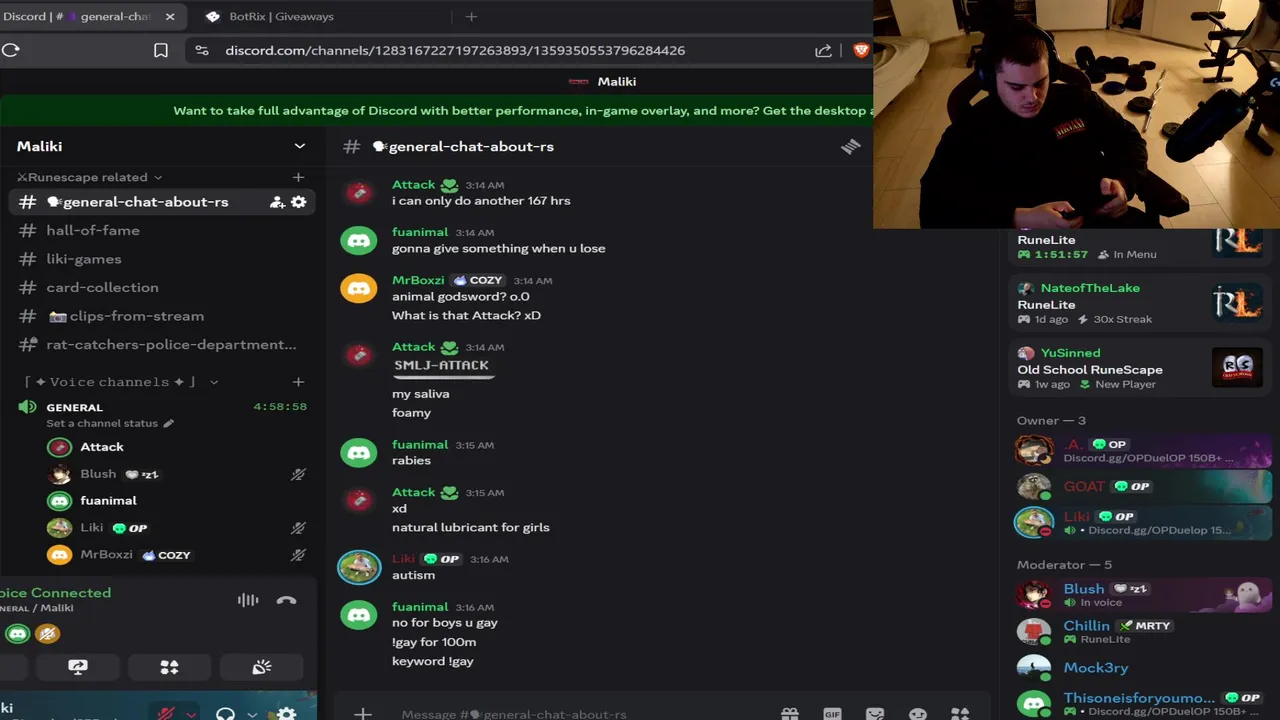Open the hall-of-fame channel
The image size is (1280, 720).
coord(93,230)
